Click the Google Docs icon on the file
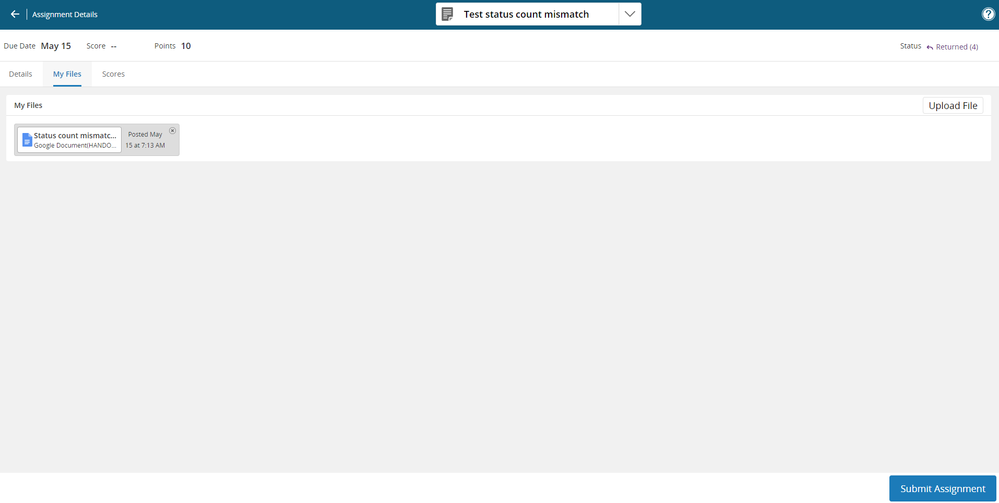 click(x=27, y=140)
